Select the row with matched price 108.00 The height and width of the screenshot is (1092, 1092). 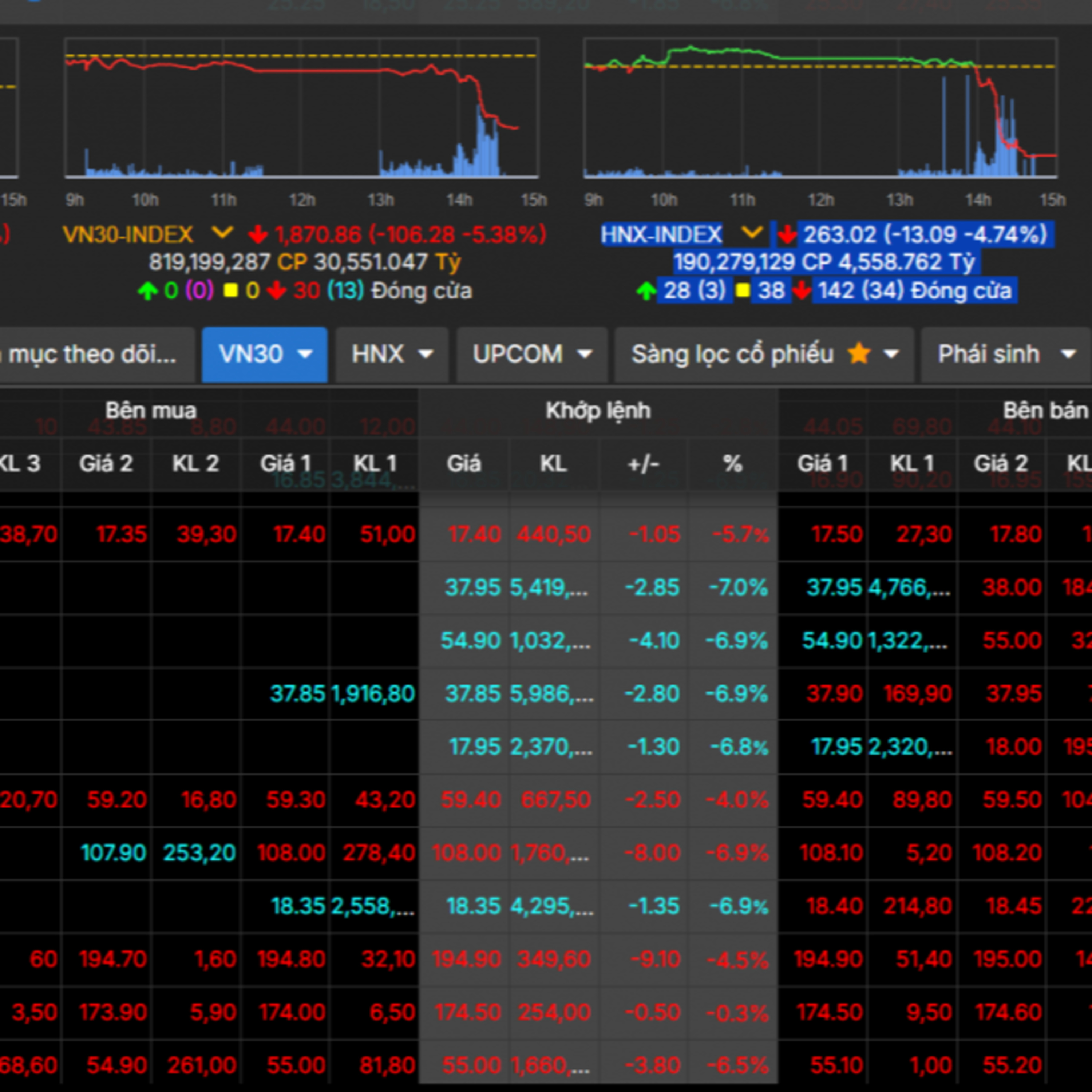(x=467, y=853)
